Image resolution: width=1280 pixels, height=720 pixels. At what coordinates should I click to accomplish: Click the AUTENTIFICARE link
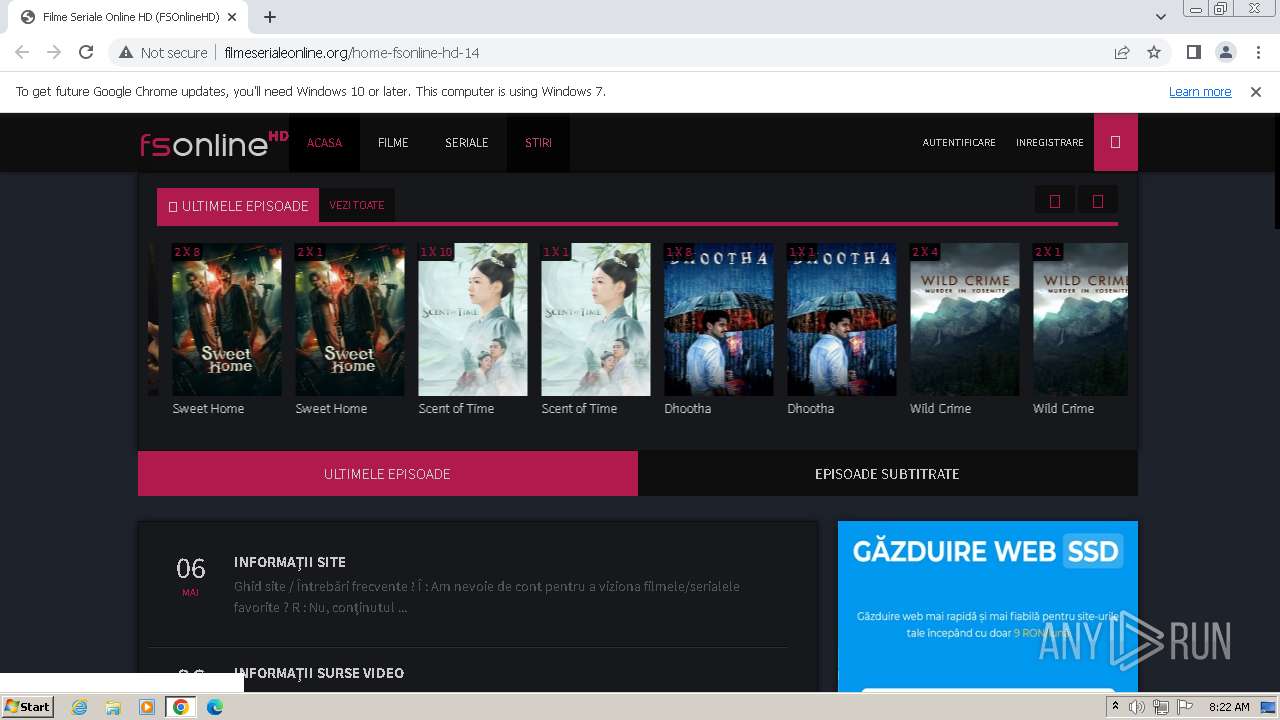pos(959,143)
